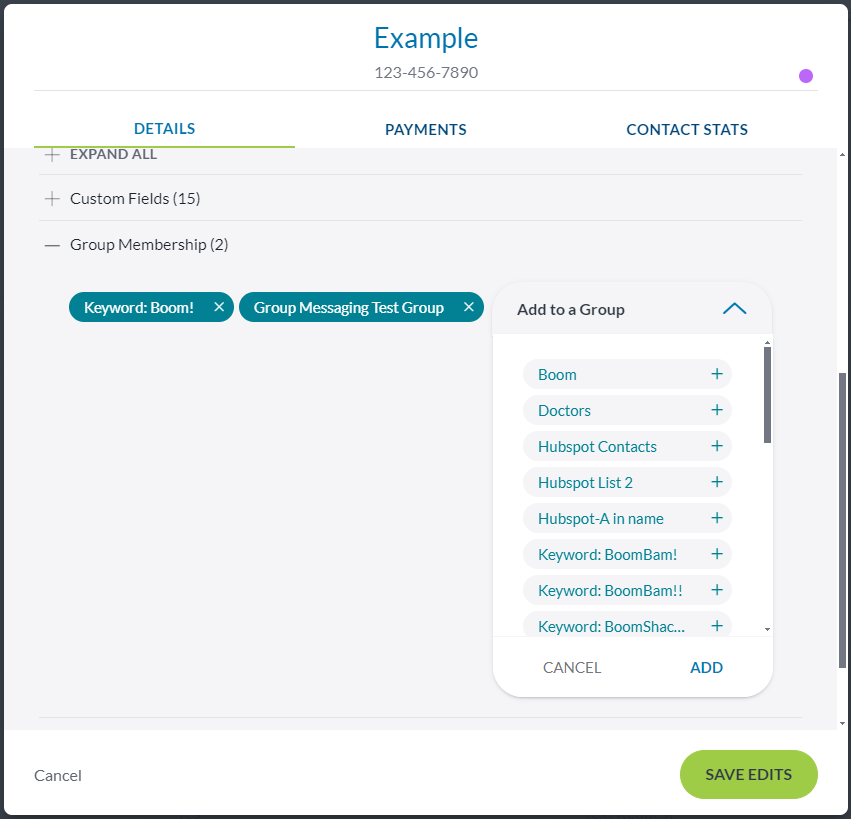Click plus icon next to Boom group

[x=717, y=374]
